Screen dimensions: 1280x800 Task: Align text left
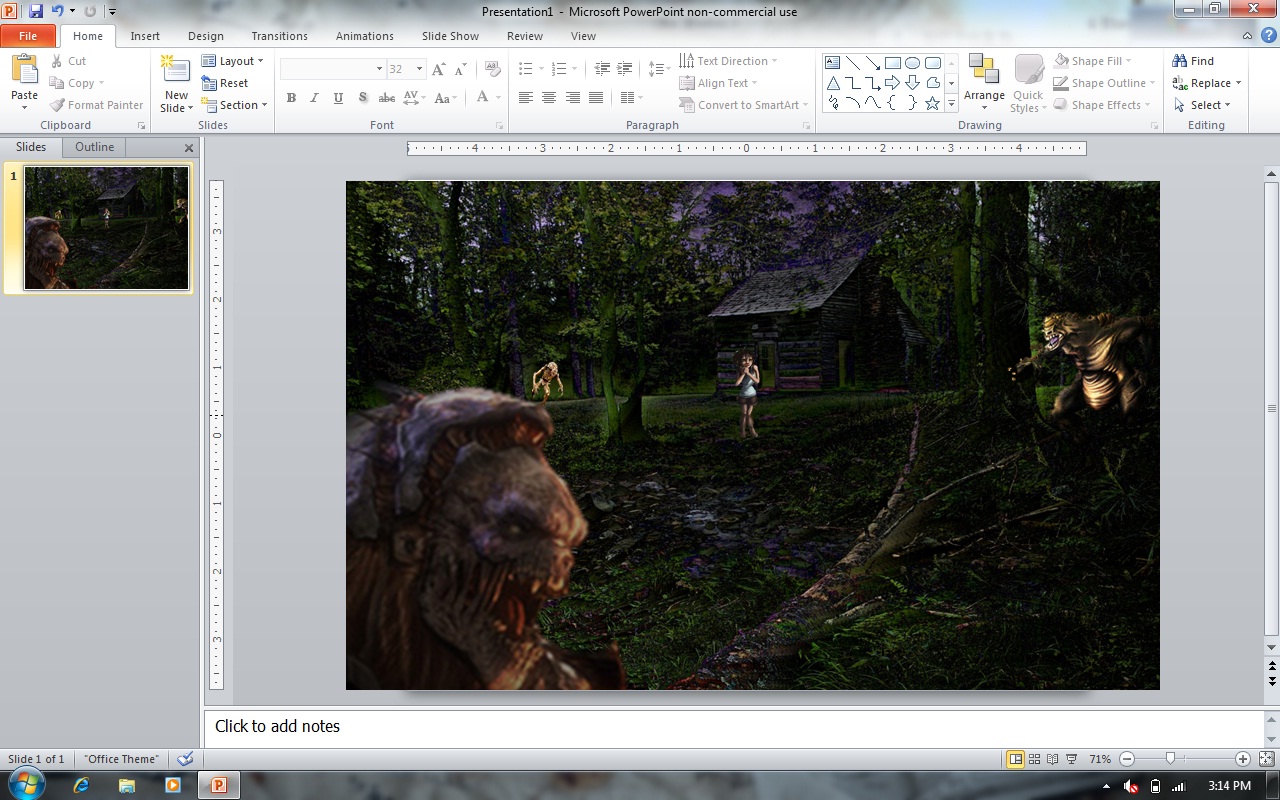525,98
